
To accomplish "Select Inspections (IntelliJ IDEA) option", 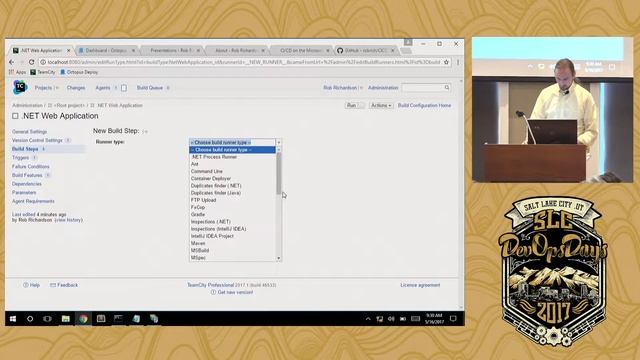I will [x=233, y=229].
